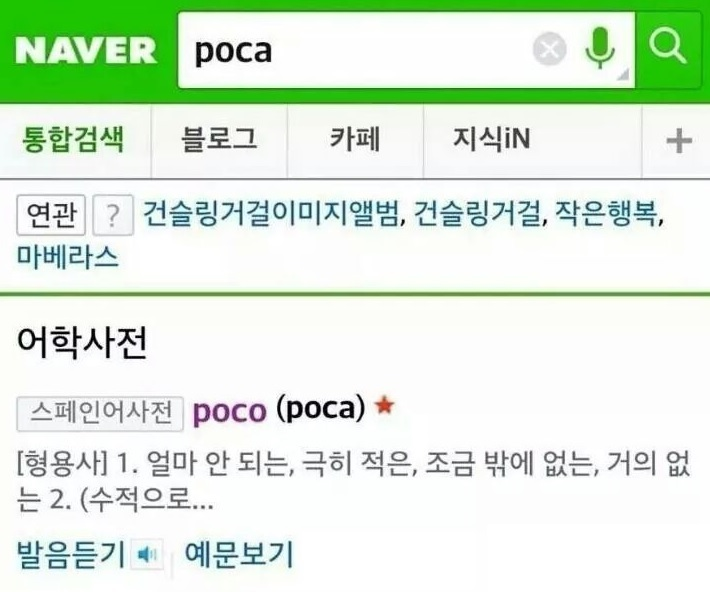710x592 pixels.
Task: Click the 연관 related searches label
Action: pyautogui.click(x=51, y=215)
